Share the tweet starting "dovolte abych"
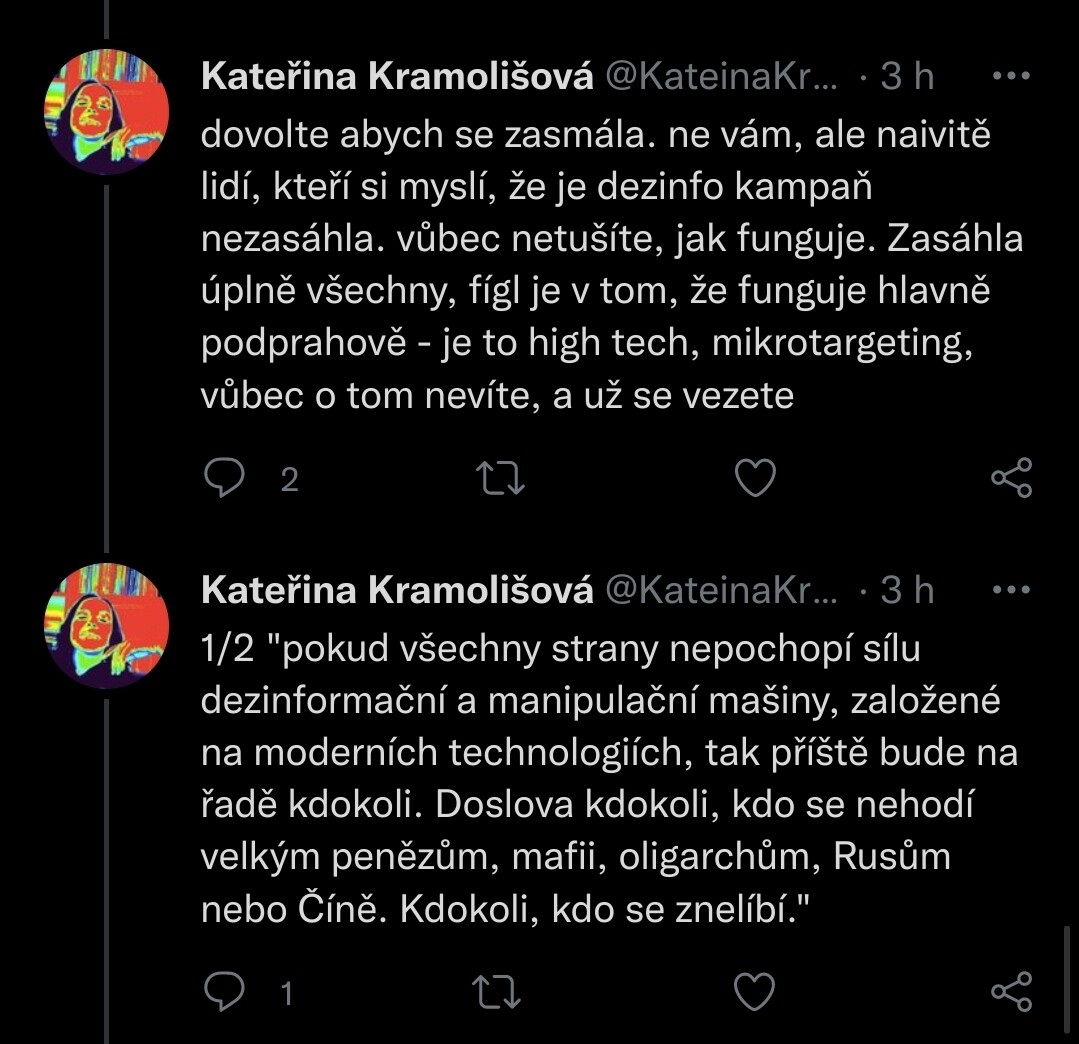Screen dimensions: 1079x1044 (1010, 479)
